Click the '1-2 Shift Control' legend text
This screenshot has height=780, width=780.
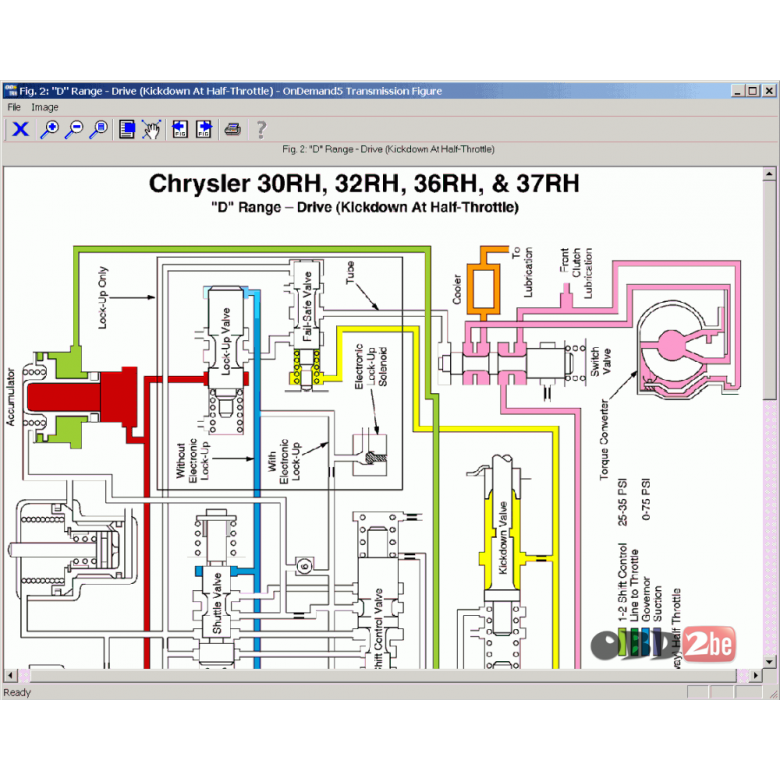[x=622, y=582]
